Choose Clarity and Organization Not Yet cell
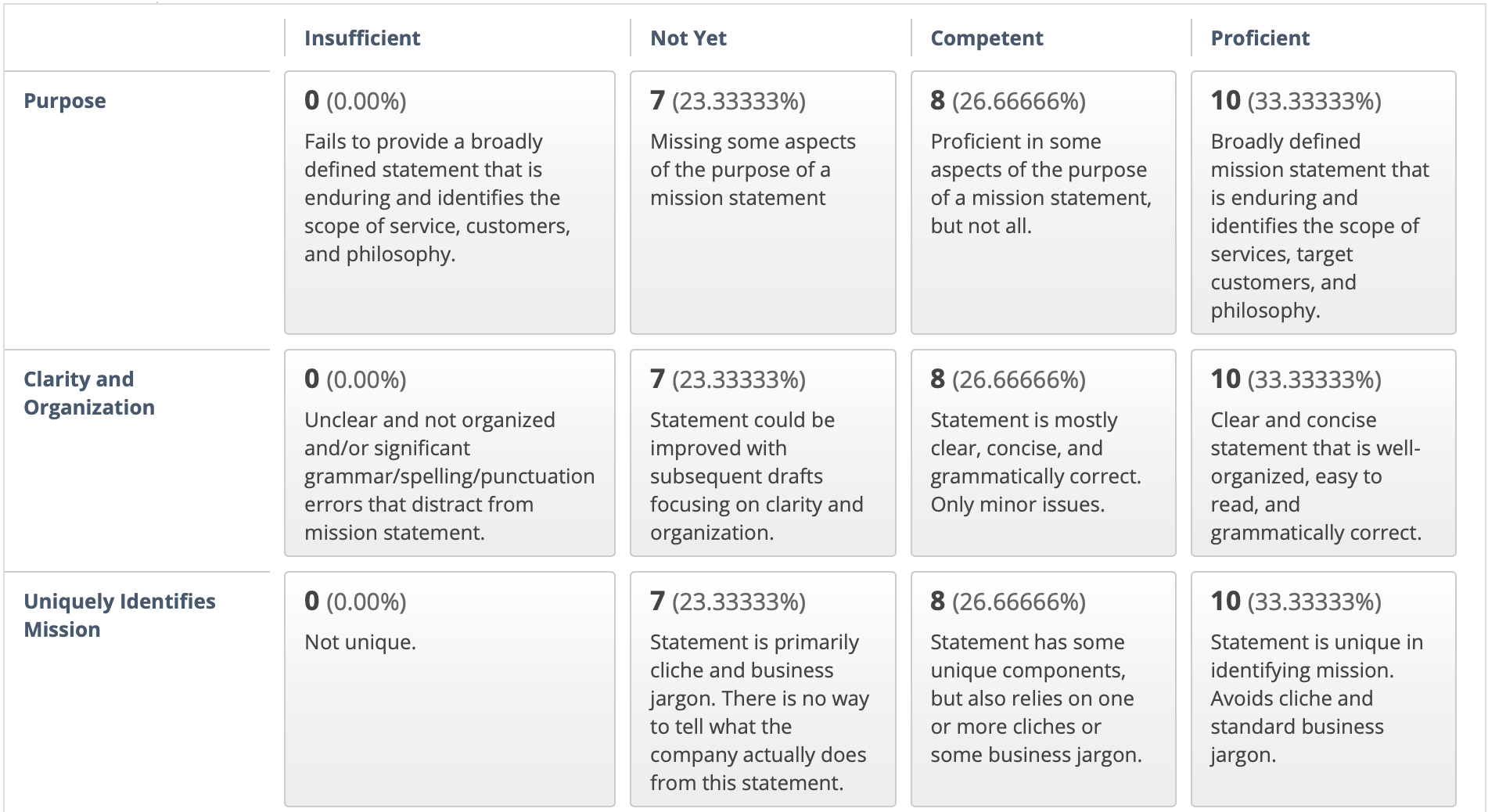The height and width of the screenshot is (812, 1488). pyautogui.click(x=763, y=453)
